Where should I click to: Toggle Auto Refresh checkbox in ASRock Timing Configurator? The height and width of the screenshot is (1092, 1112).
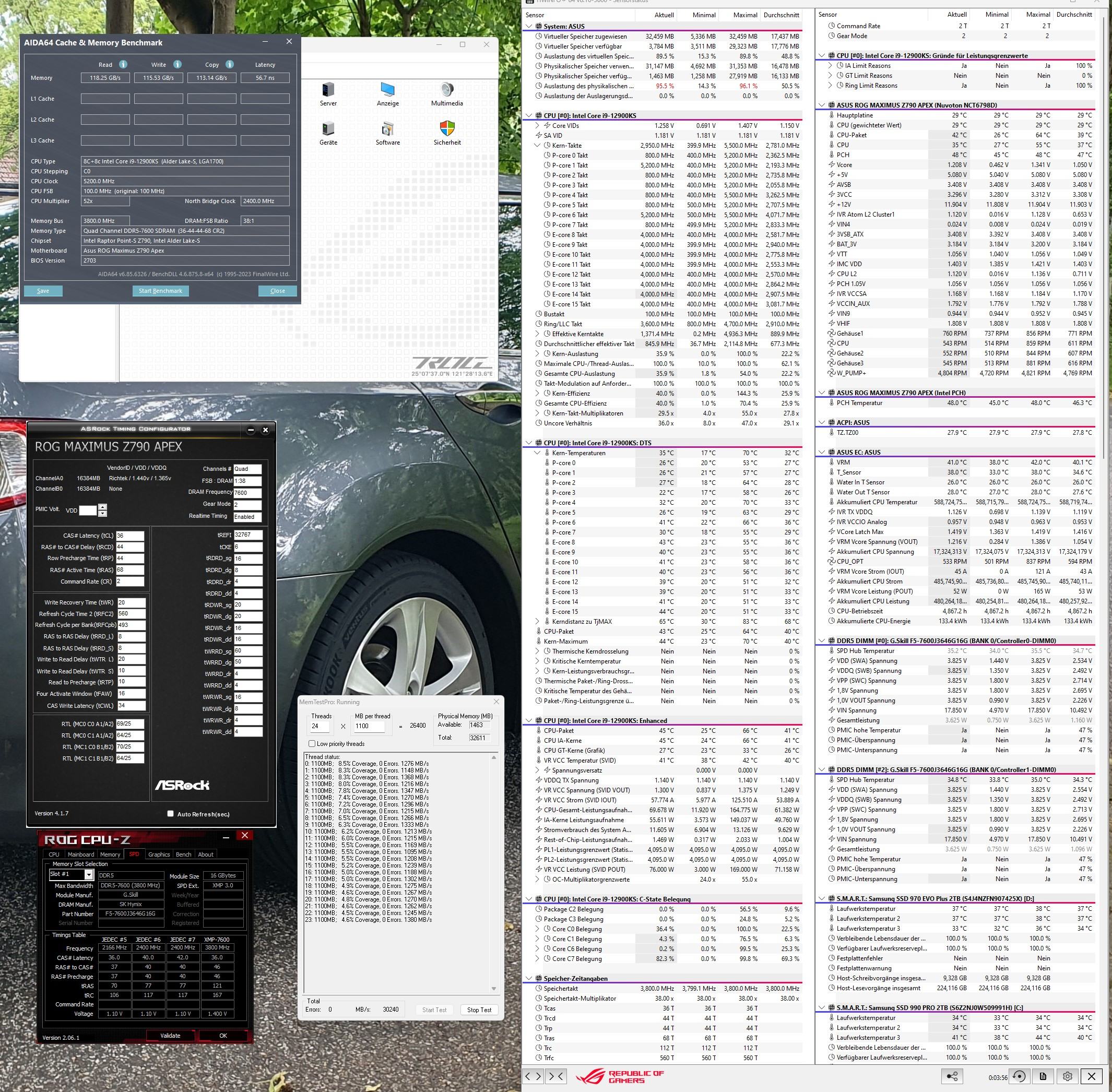tap(170, 813)
